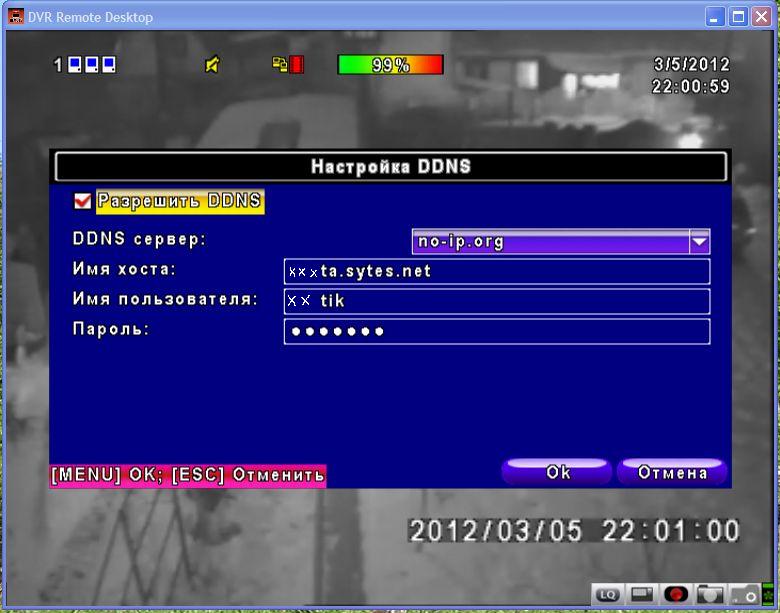Click the red record button
Image resolution: width=780 pixels, height=613 pixels.
676,595
